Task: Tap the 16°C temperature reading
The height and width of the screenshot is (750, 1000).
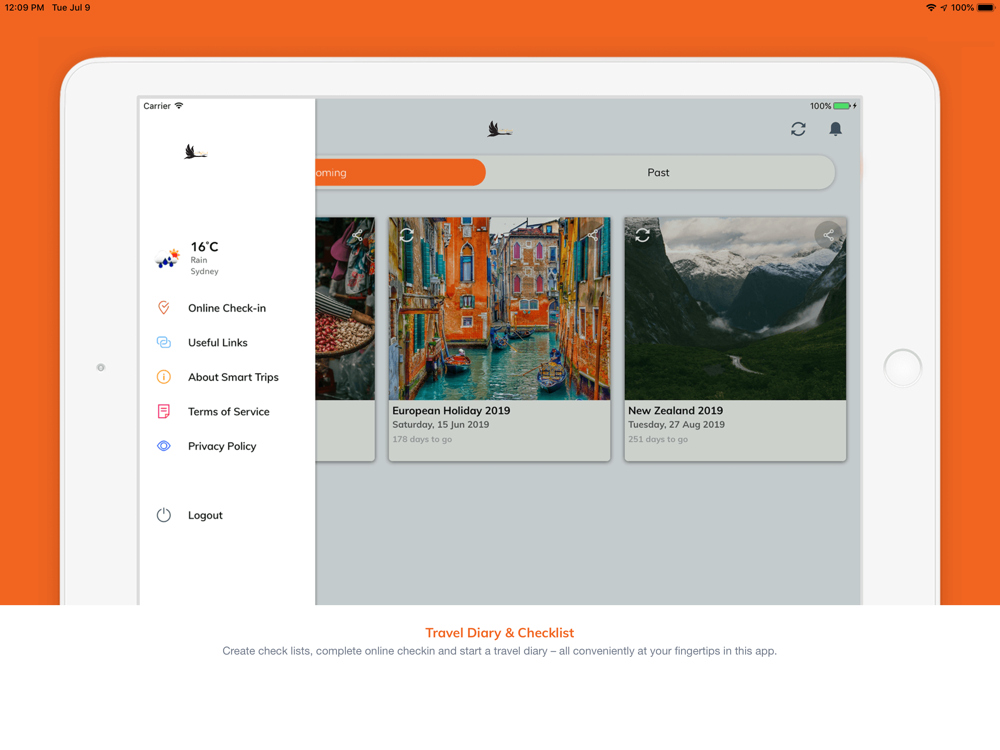Action: click(204, 247)
